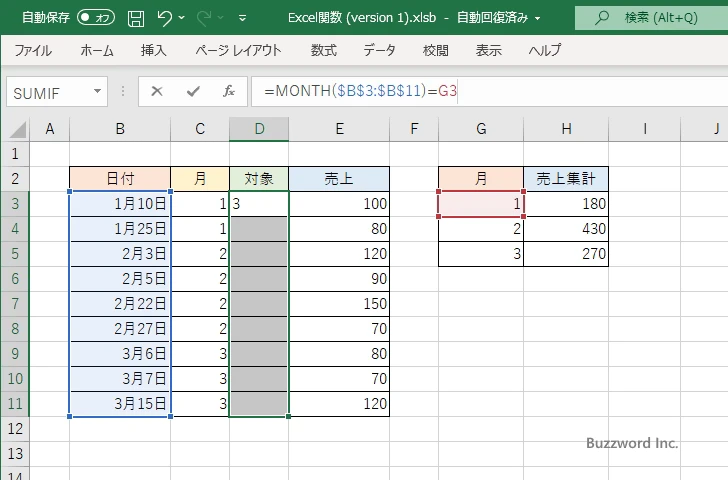
Task: Cancel formula entry with X icon
Action: (157, 91)
